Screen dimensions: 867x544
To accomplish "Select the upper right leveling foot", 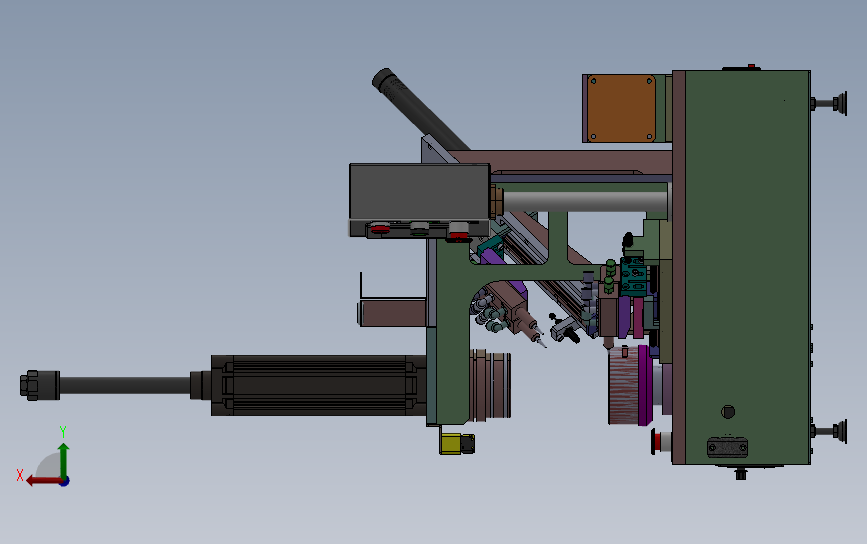I will 831,103.
